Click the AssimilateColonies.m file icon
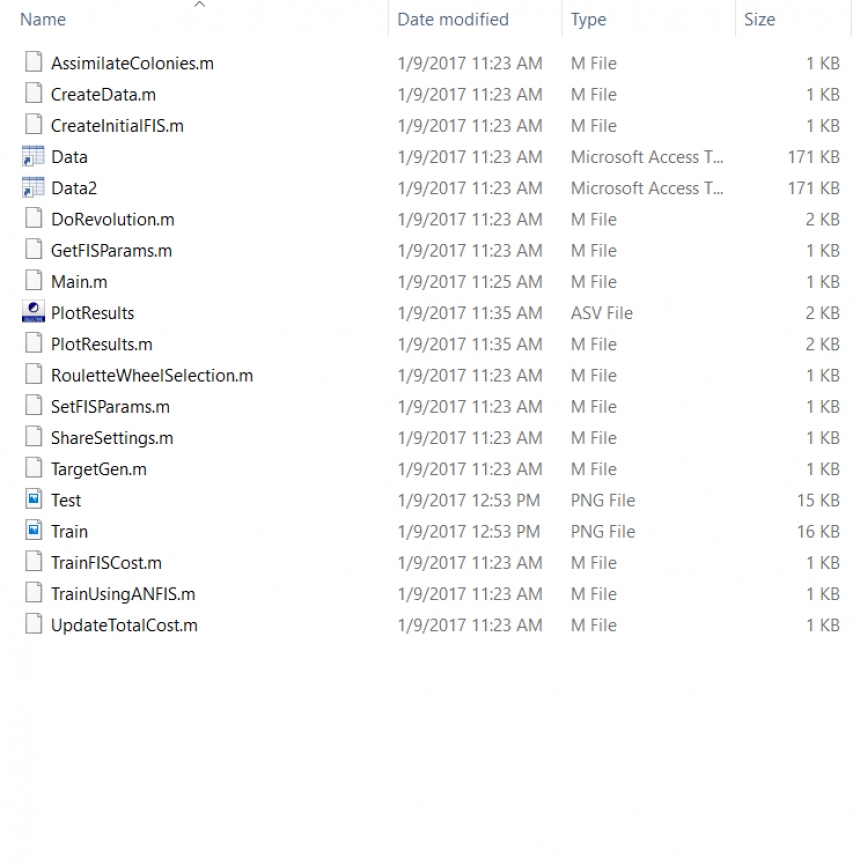The width and height of the screenshot is (860, 866). tap(34, 62)
